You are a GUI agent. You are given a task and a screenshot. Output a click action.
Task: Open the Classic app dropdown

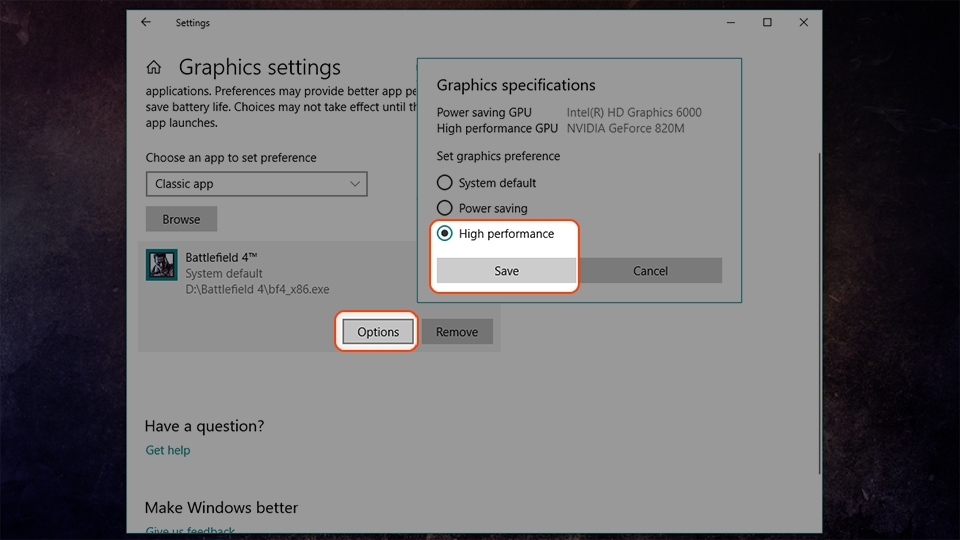(257, 184)
